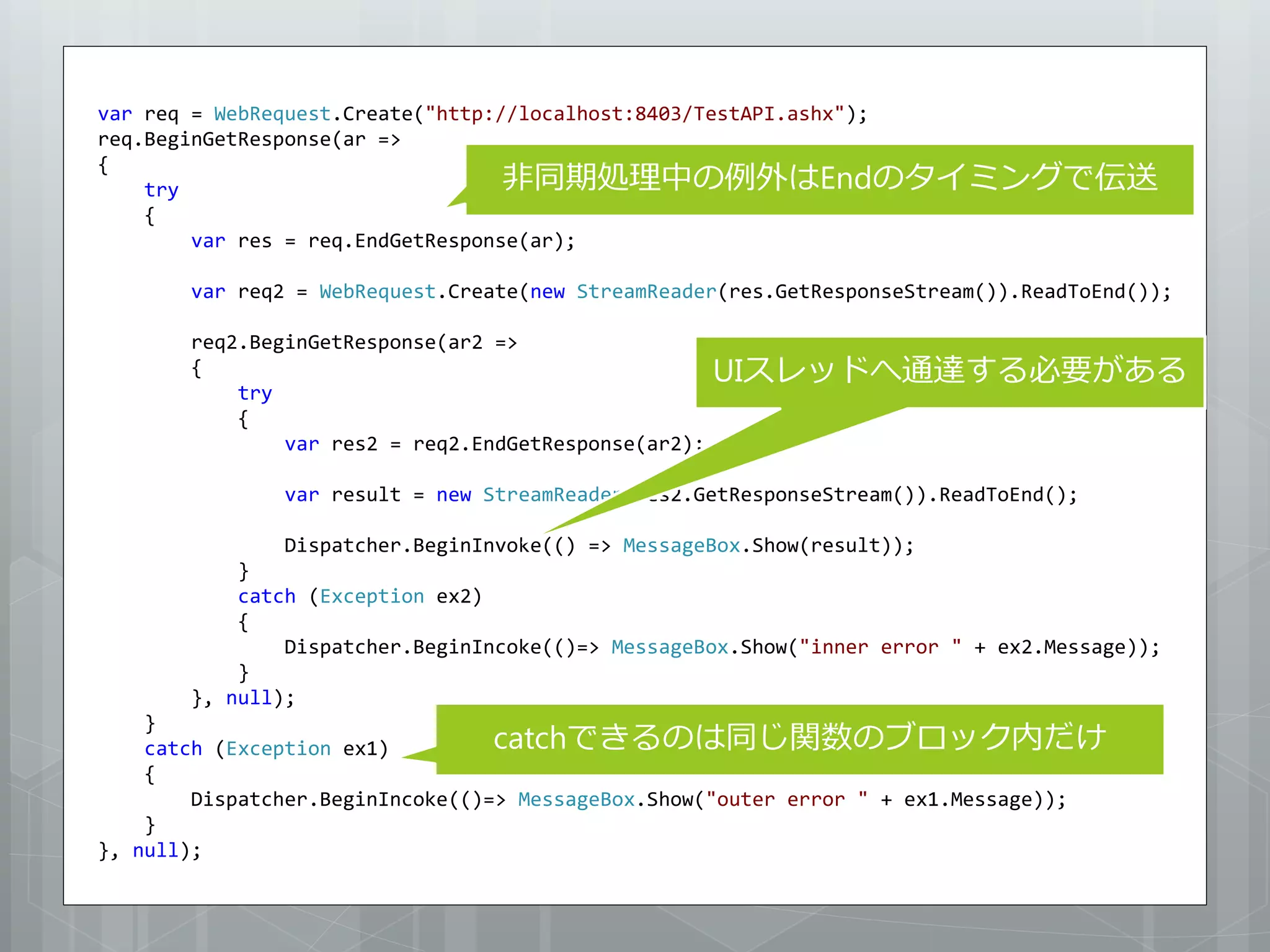
Task: Click the "outer error " string literal
Action: coord(787,800)
